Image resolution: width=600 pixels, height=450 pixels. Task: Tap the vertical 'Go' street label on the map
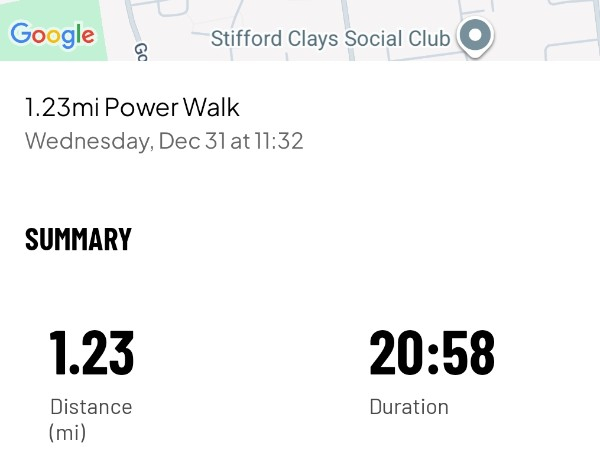pyautogui.click(x=141, y=50)
